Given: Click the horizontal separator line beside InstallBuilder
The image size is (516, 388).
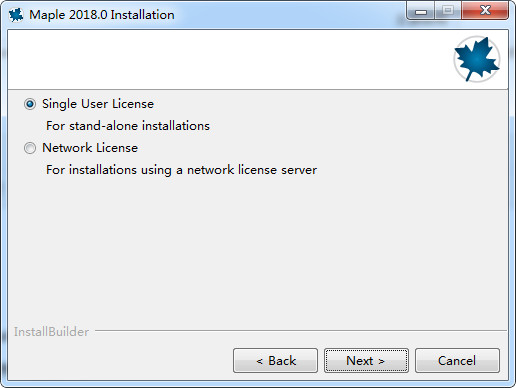Looking at the screenshot, I should coord(301,331).
